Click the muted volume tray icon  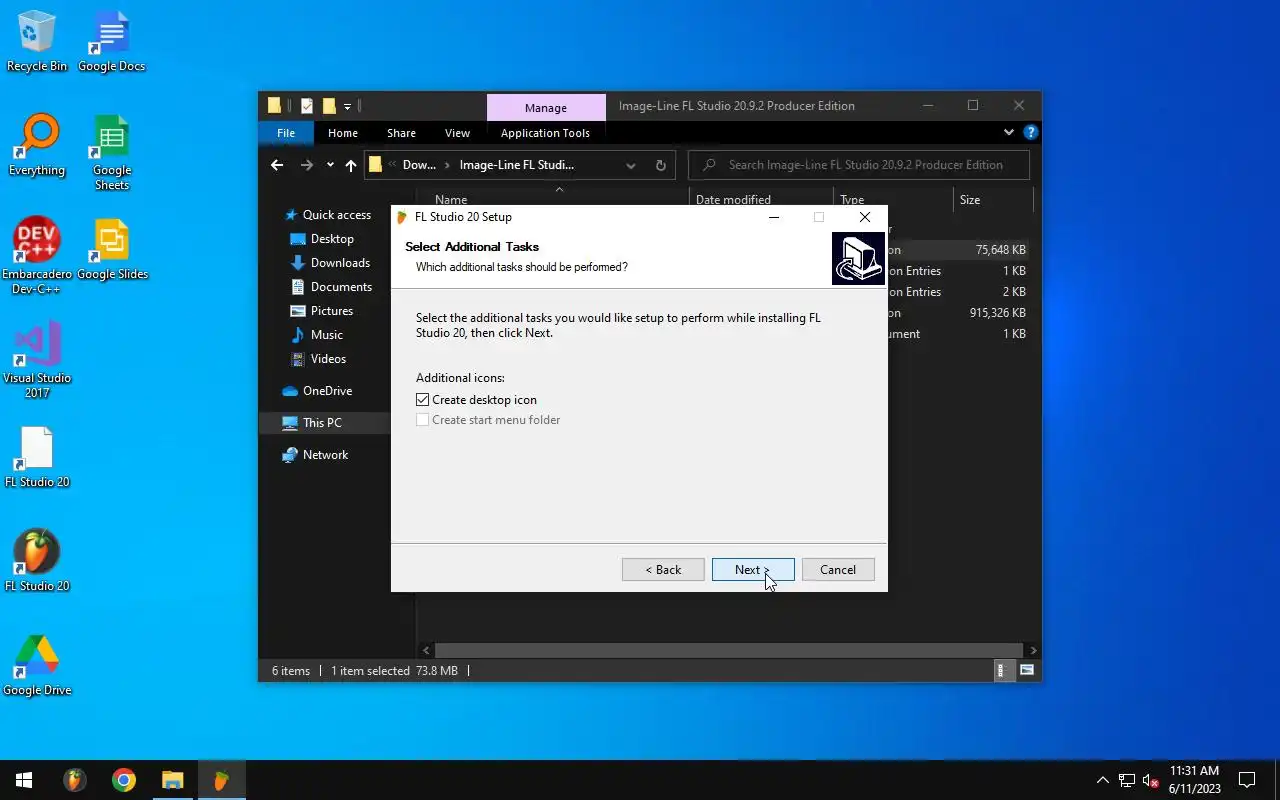pyautogui.click(x=1151, y=780)
